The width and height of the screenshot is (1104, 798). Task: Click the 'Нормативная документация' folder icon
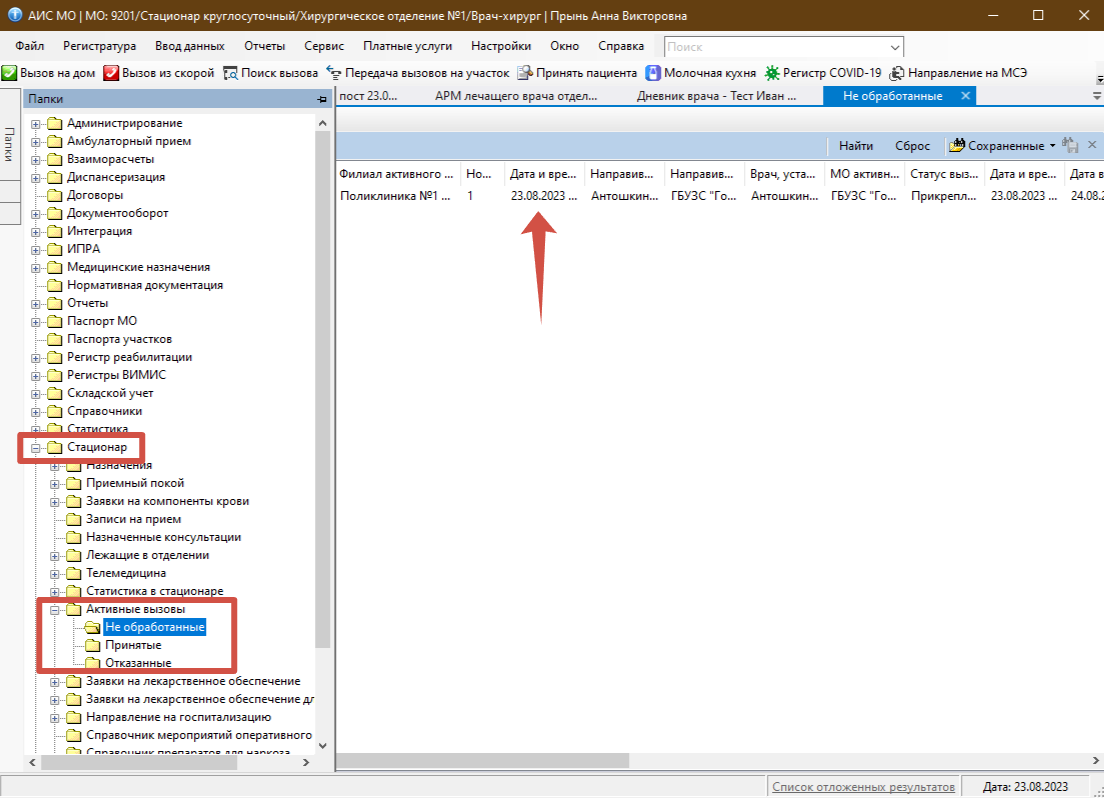click(x=55, y=285)
